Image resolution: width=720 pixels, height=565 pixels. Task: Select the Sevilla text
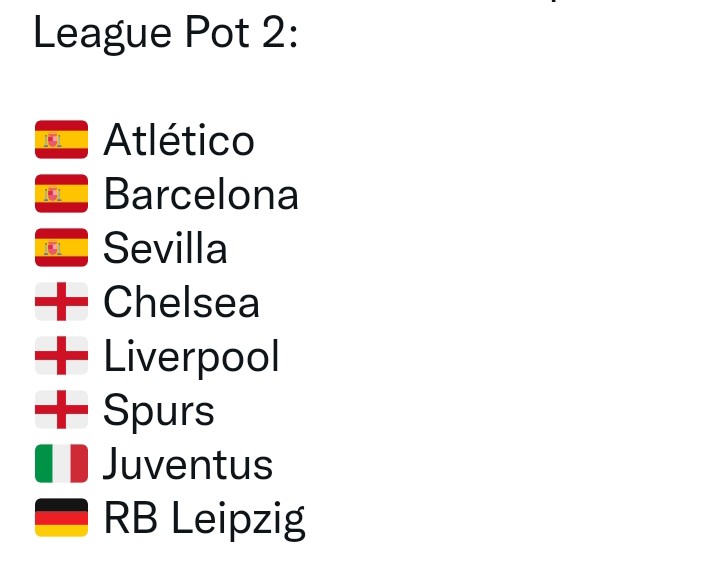click(166, 248)
